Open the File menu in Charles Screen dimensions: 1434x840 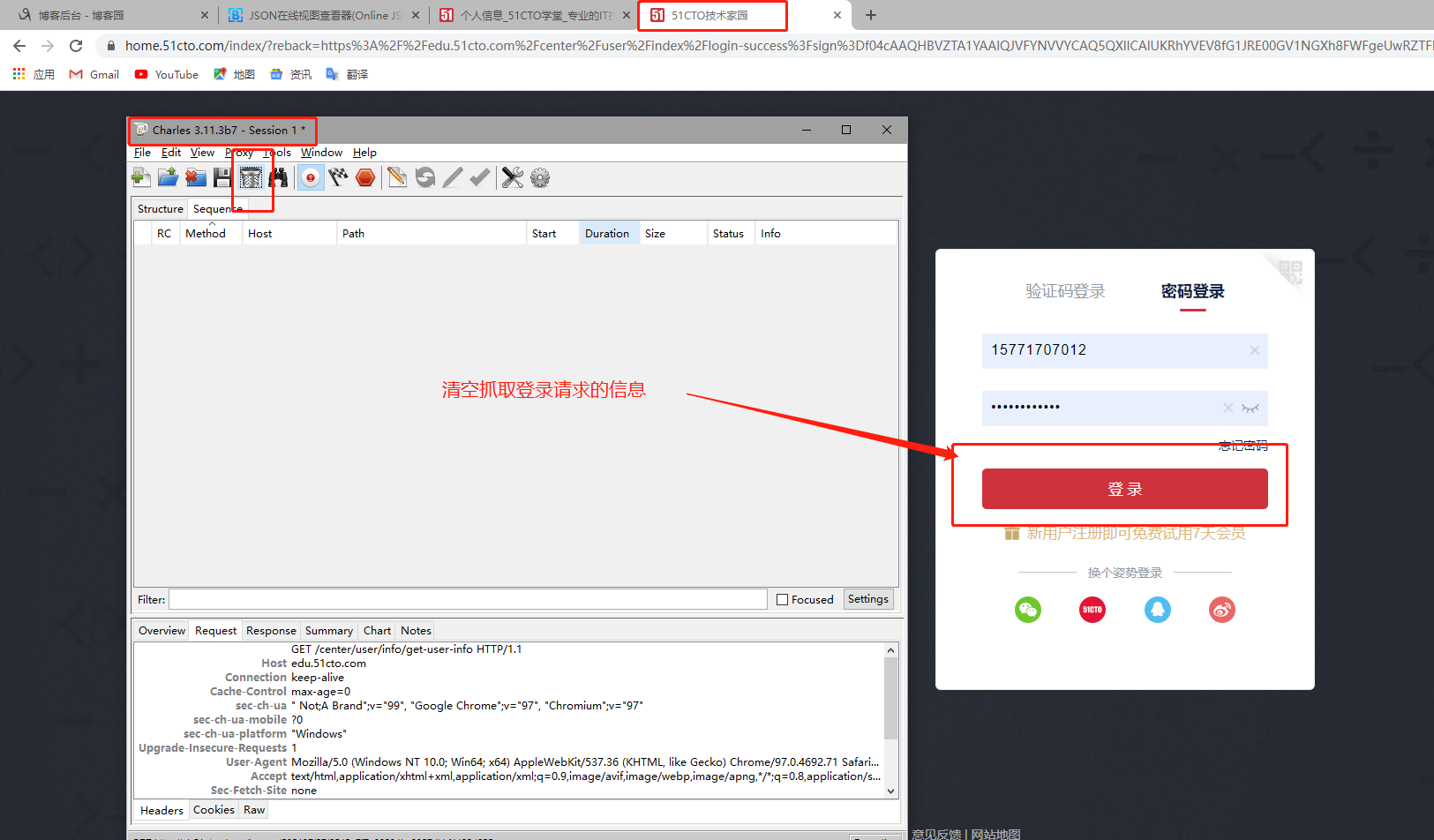click(x=142, y=153)
